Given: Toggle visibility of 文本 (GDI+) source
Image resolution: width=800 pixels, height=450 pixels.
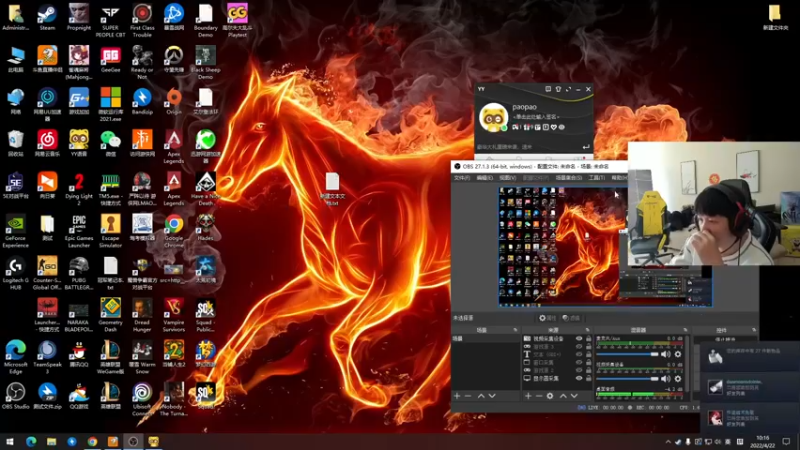Looking at the screenshot, I should [x=579, y=354].
